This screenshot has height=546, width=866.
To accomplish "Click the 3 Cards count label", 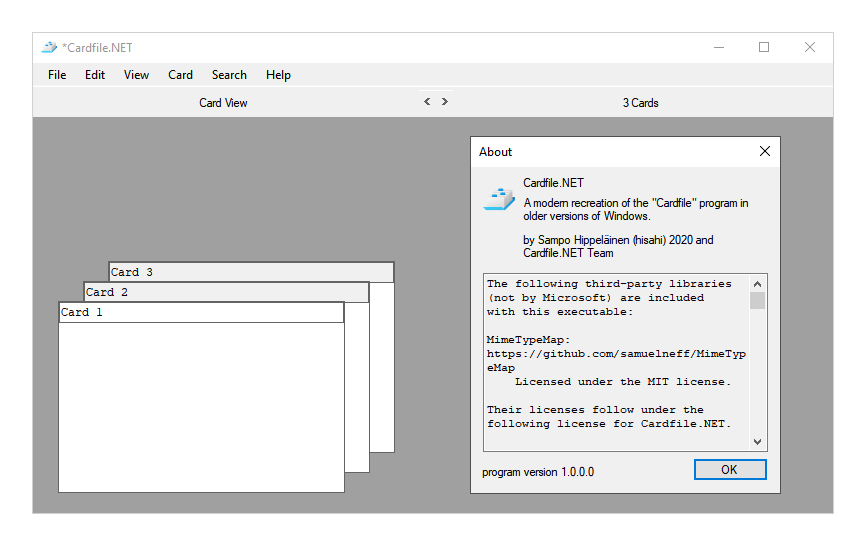I will coord(641,103).
